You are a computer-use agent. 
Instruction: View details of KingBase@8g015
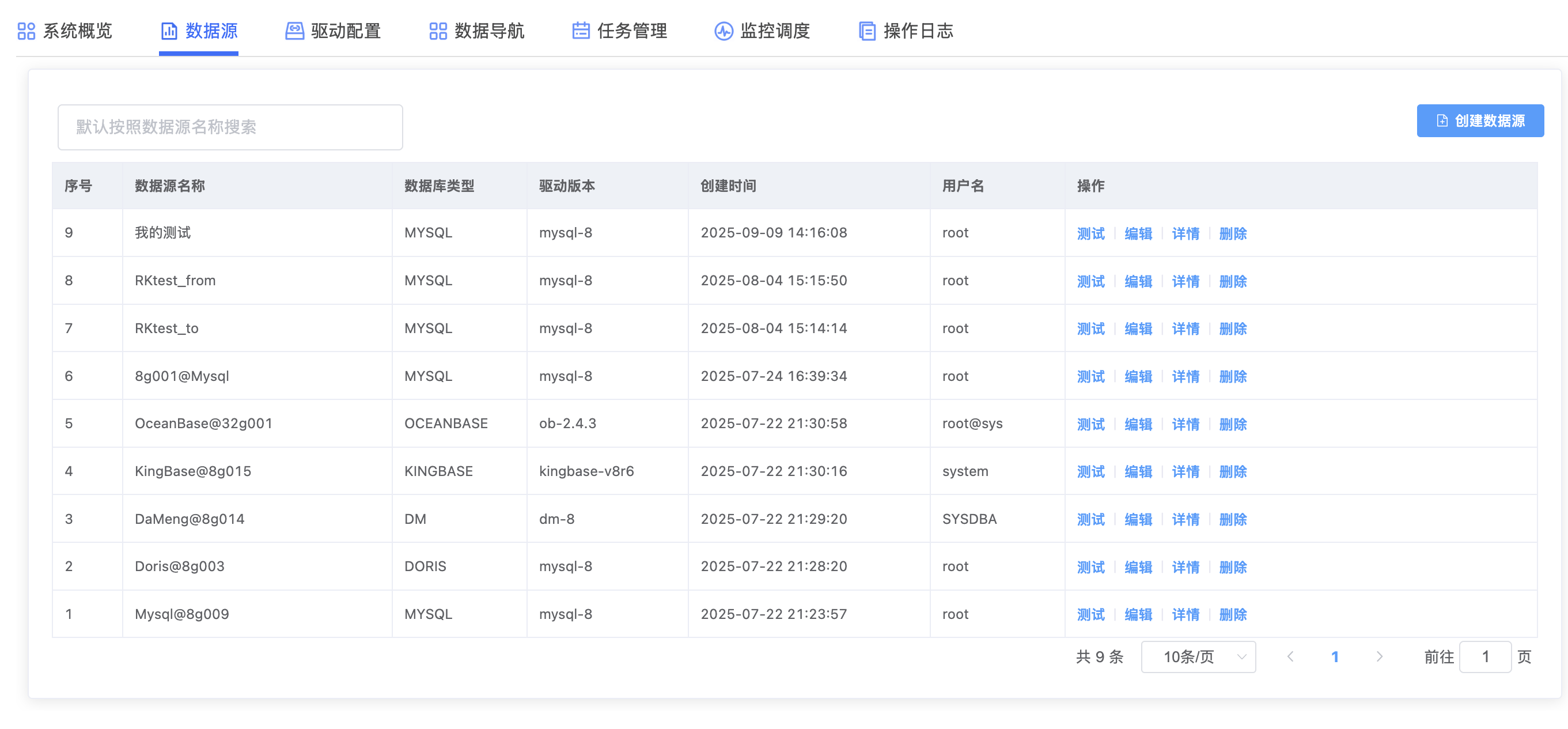point(1185,471)
